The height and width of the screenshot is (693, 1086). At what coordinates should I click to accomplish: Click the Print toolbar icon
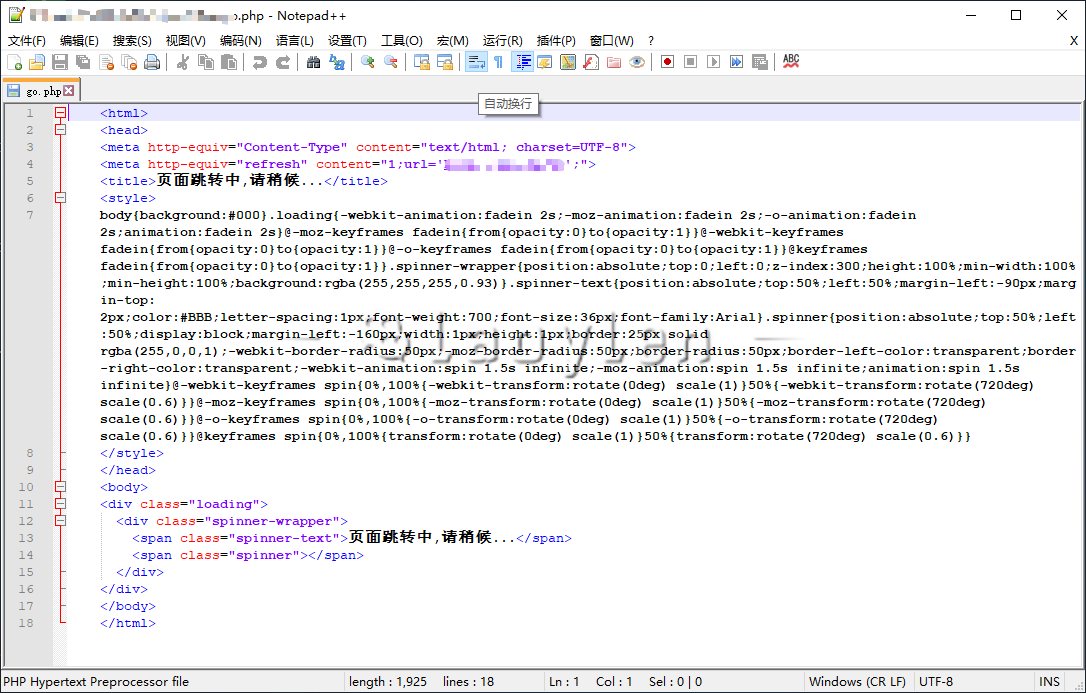152,62
